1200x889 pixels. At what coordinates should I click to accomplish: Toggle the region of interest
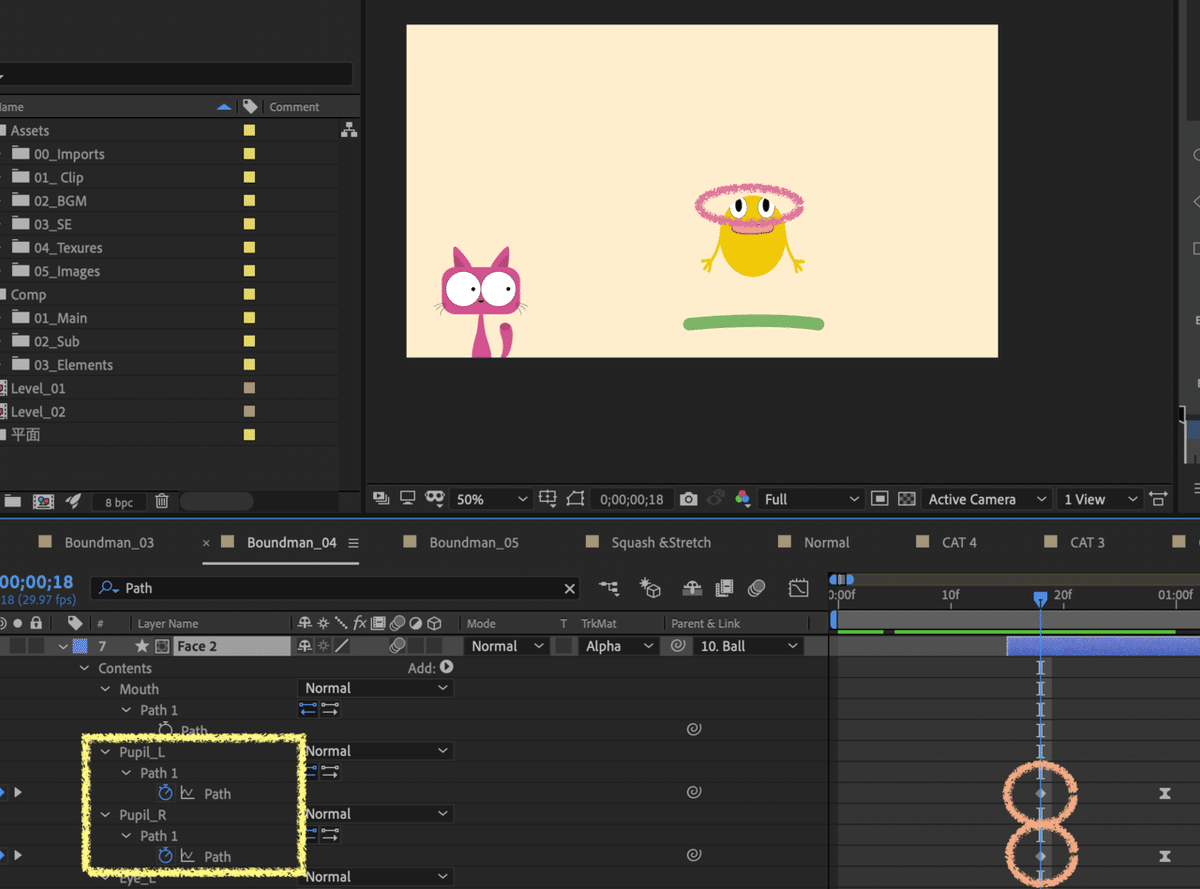(x=879, y=499)
